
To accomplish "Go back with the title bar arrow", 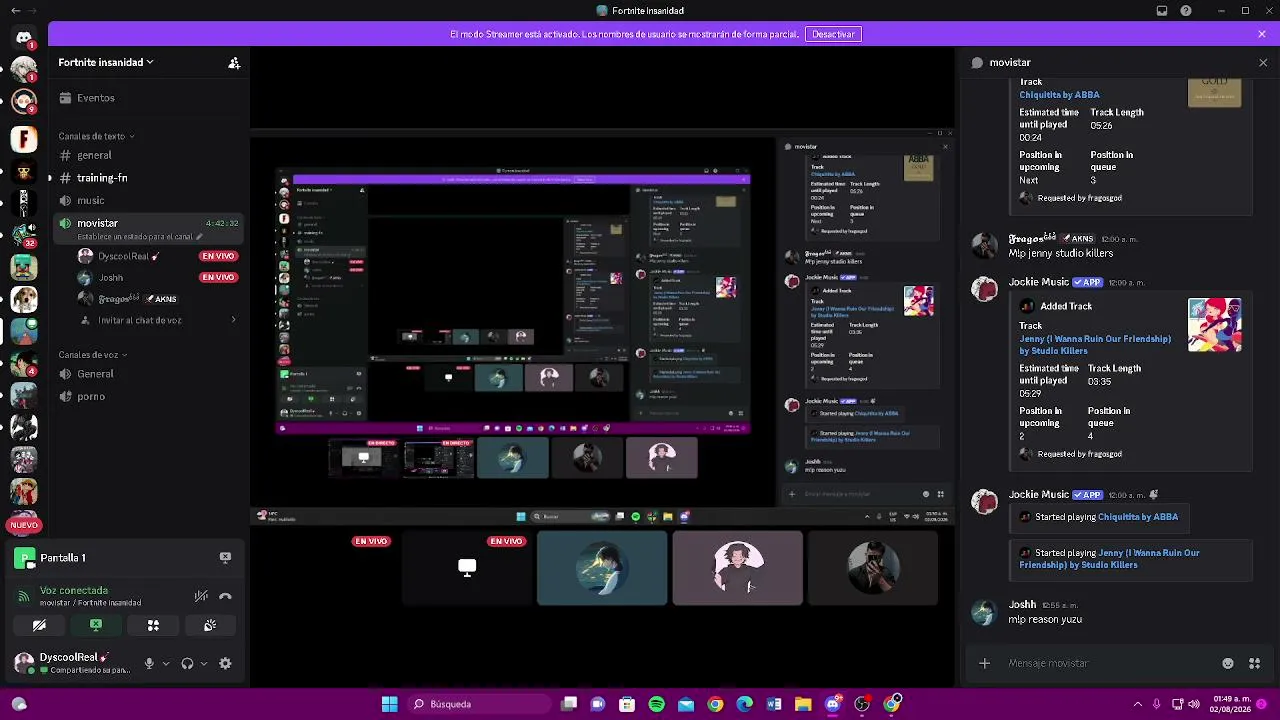I will 15,11.
